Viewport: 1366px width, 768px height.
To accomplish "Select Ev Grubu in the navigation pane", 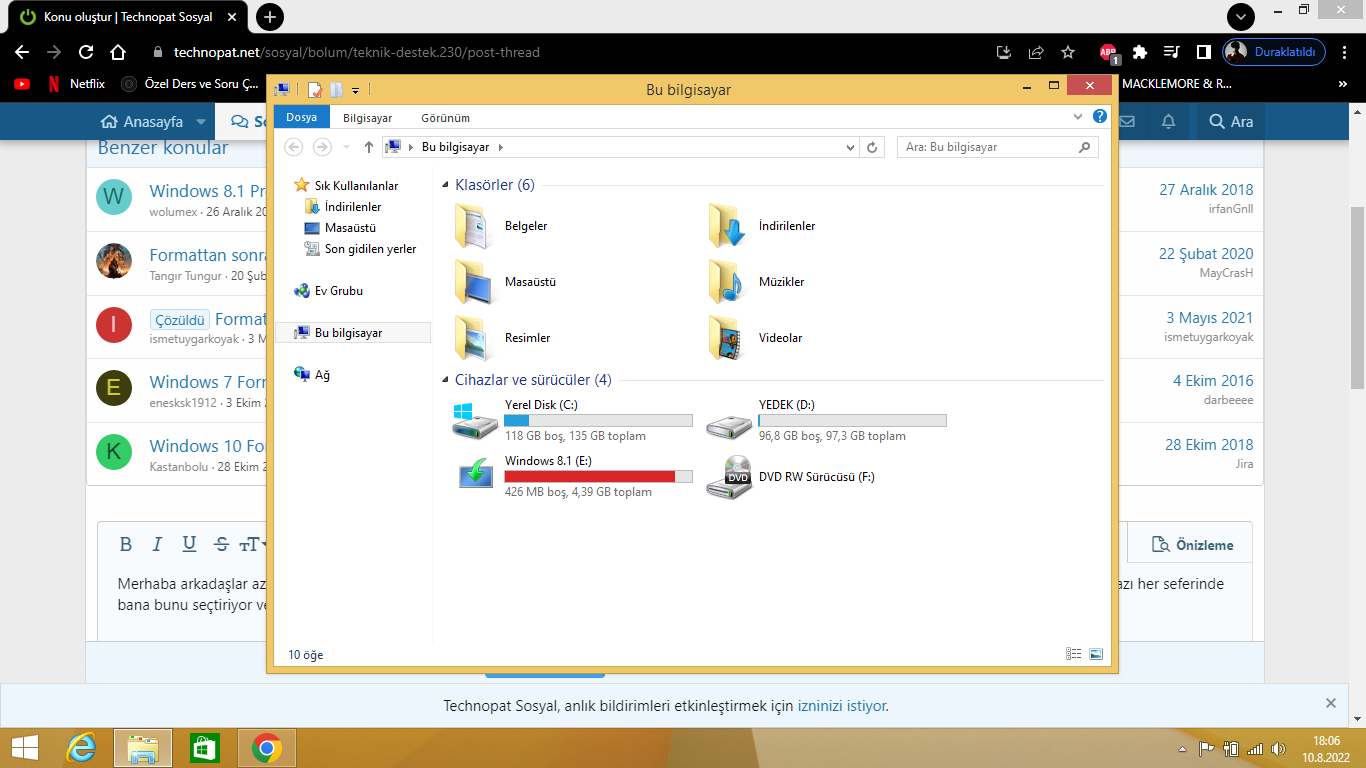I will [328, 291].
